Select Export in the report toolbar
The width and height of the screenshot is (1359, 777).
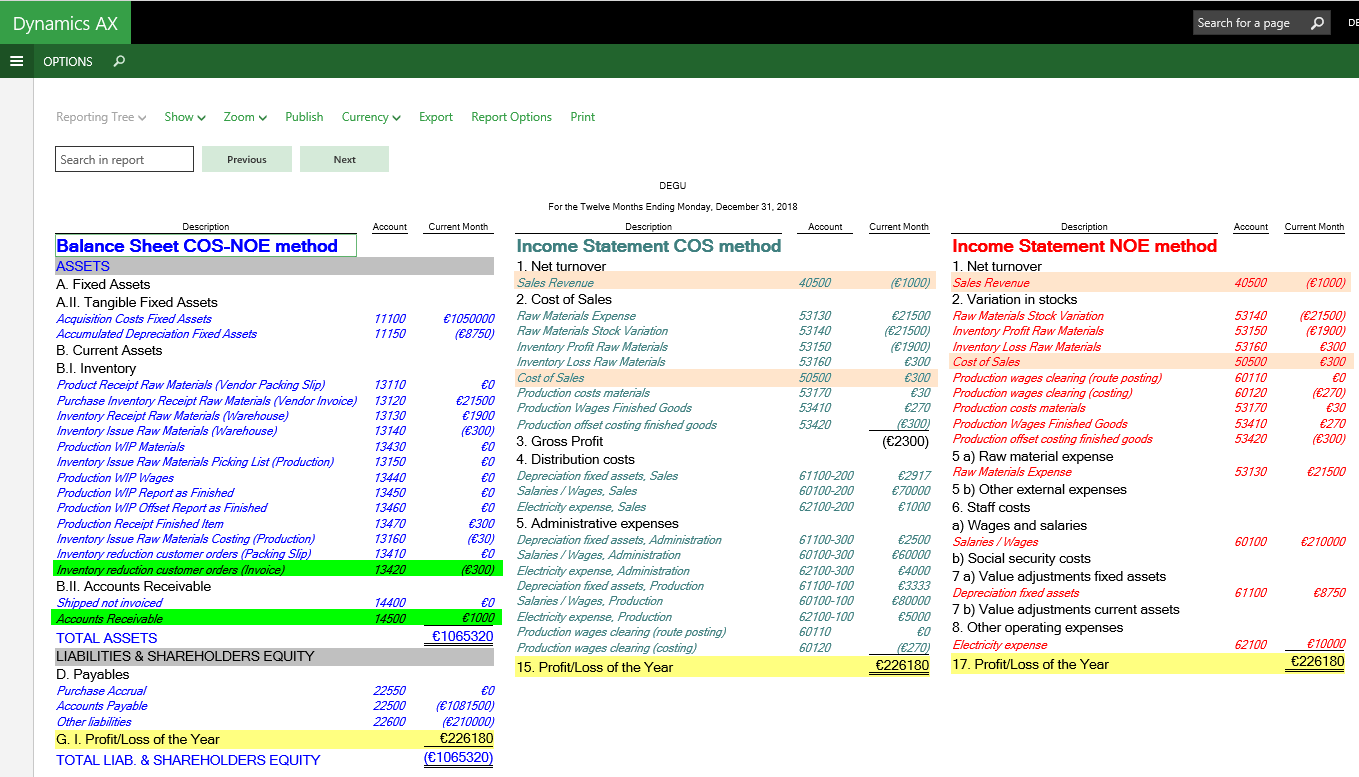[x=436, y=117]
